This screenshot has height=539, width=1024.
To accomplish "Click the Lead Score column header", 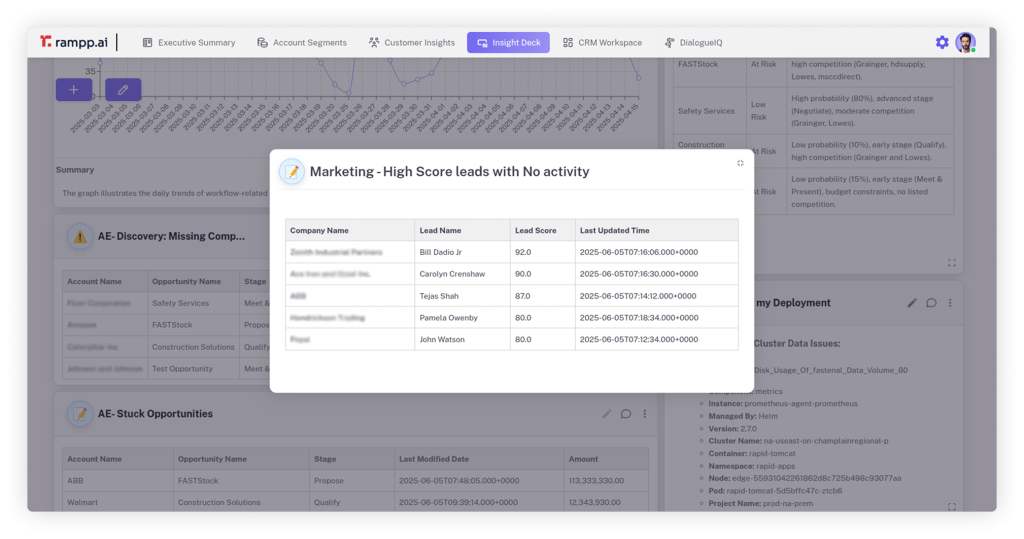I will point(537,230).
